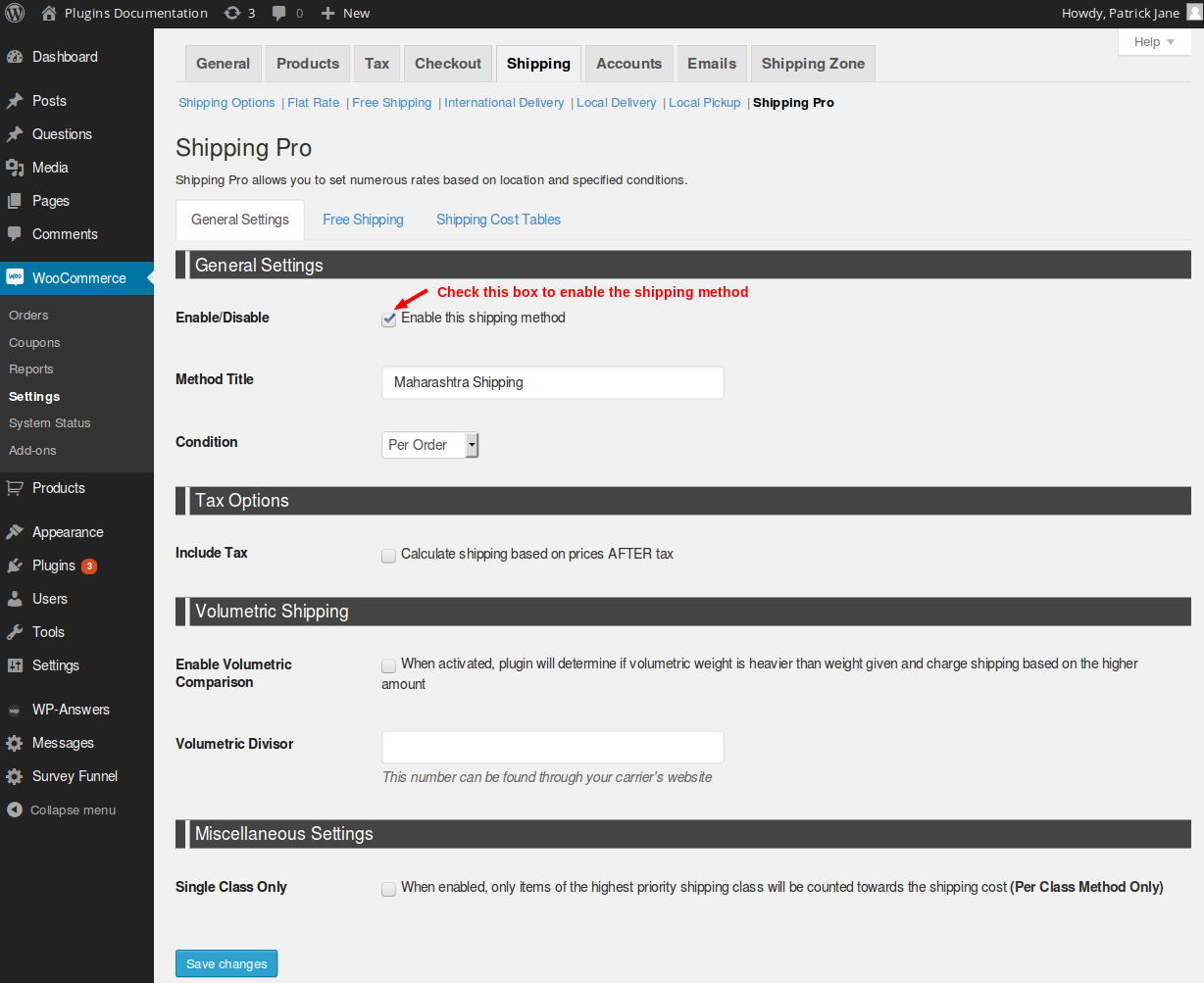Click the comments bubble icon in admin bar
This screenshot has height=983, width=1204.
point(279,14)
